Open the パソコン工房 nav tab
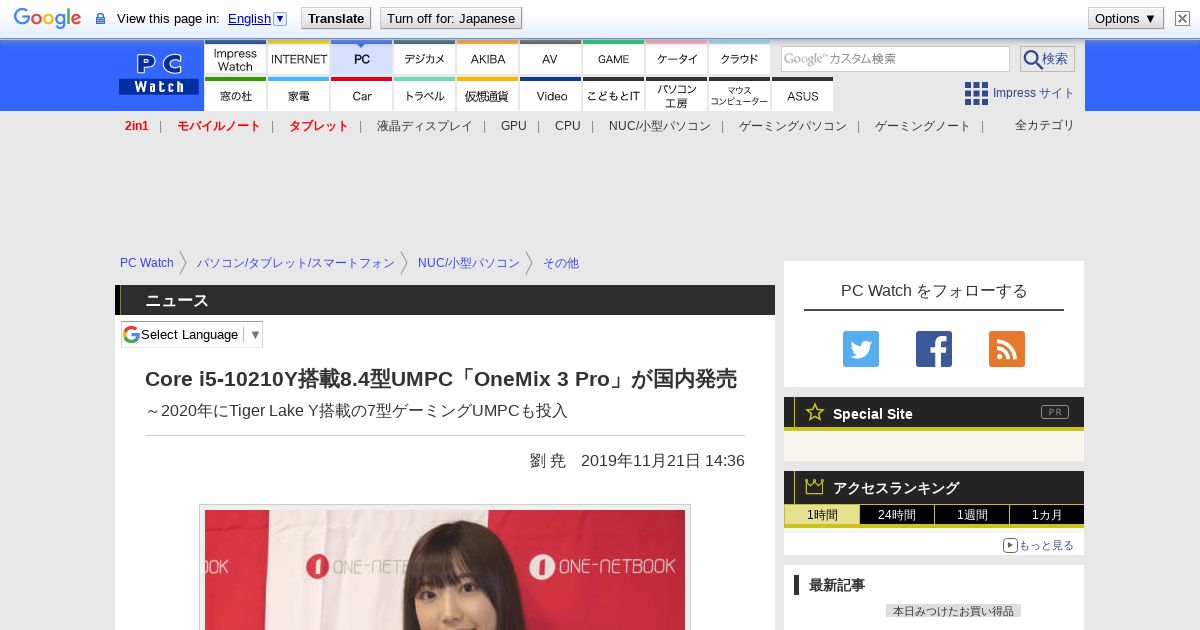The height and width of the screenshot is (630, 1200). (x=677, y=95)
